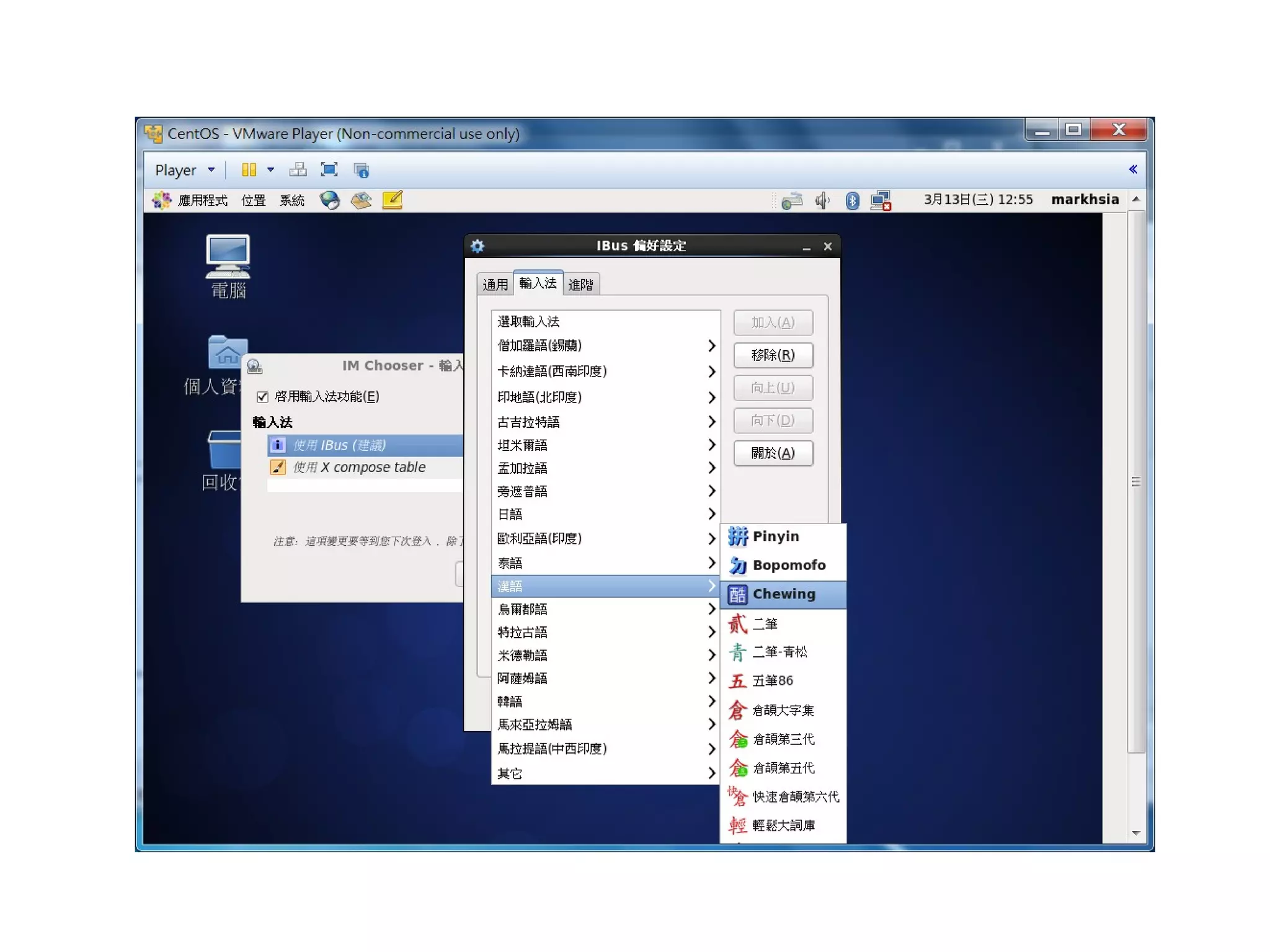Image resolution: width=1270 pixels, height=952 pixels.
Task: Expand the 卡納達語(西南印度) submenu
Action: pos(605,371)
